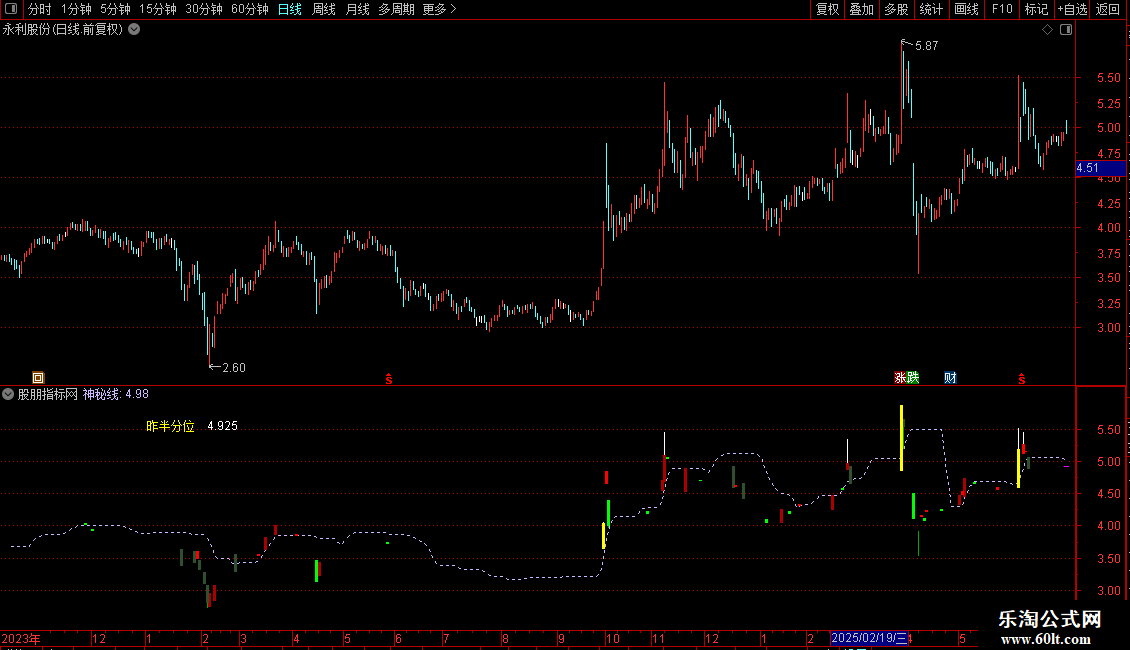Switch to 周线 weekly chart

pos(324,9)
